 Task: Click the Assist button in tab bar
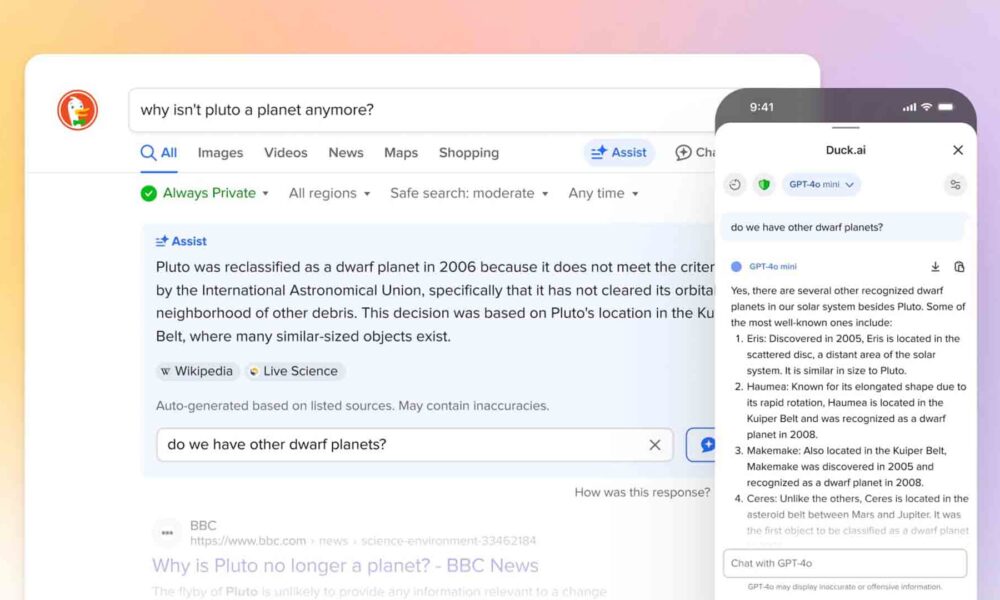[x=619, y=152]
